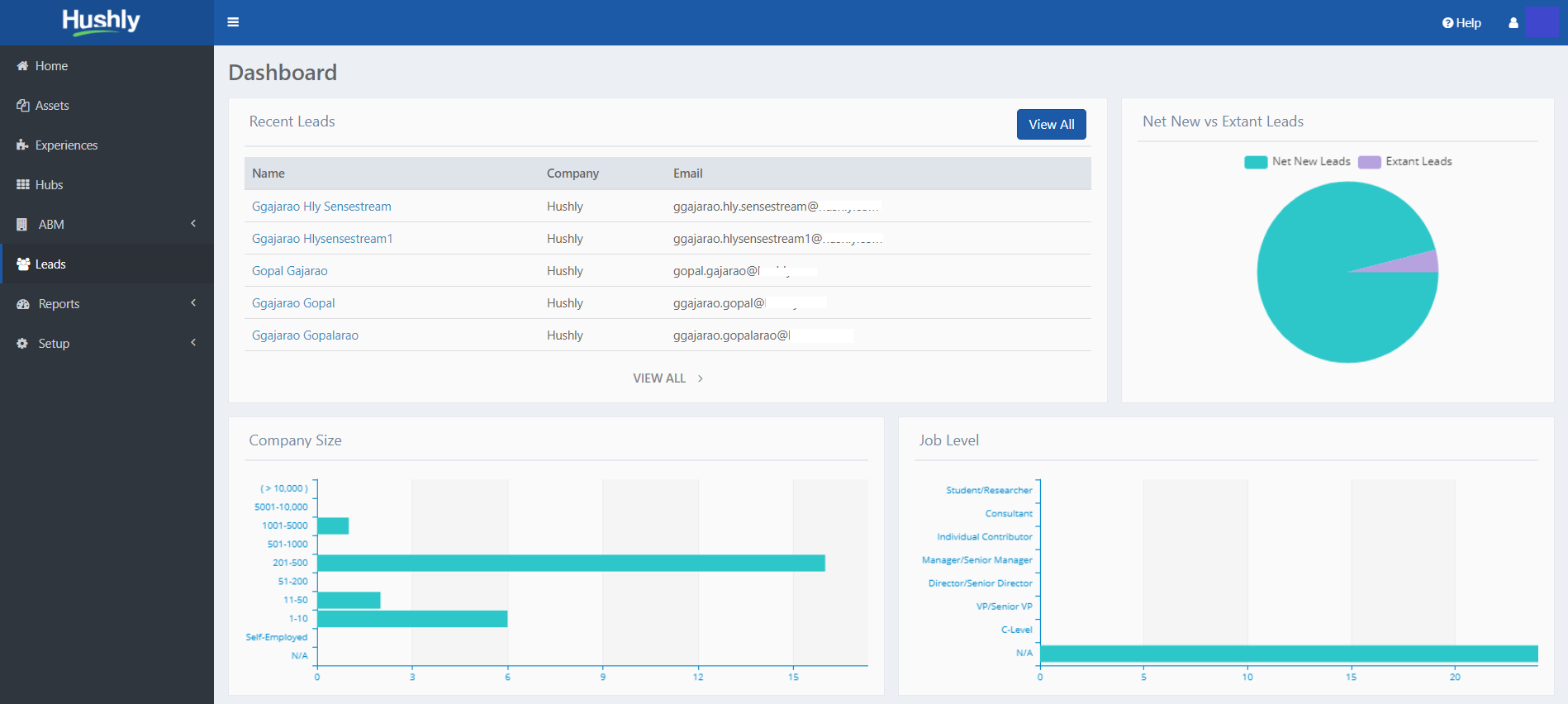This screenshot has height=704, width=1568.
Task: Click the N/A job level bar
Action: (x=1289, y=654)
